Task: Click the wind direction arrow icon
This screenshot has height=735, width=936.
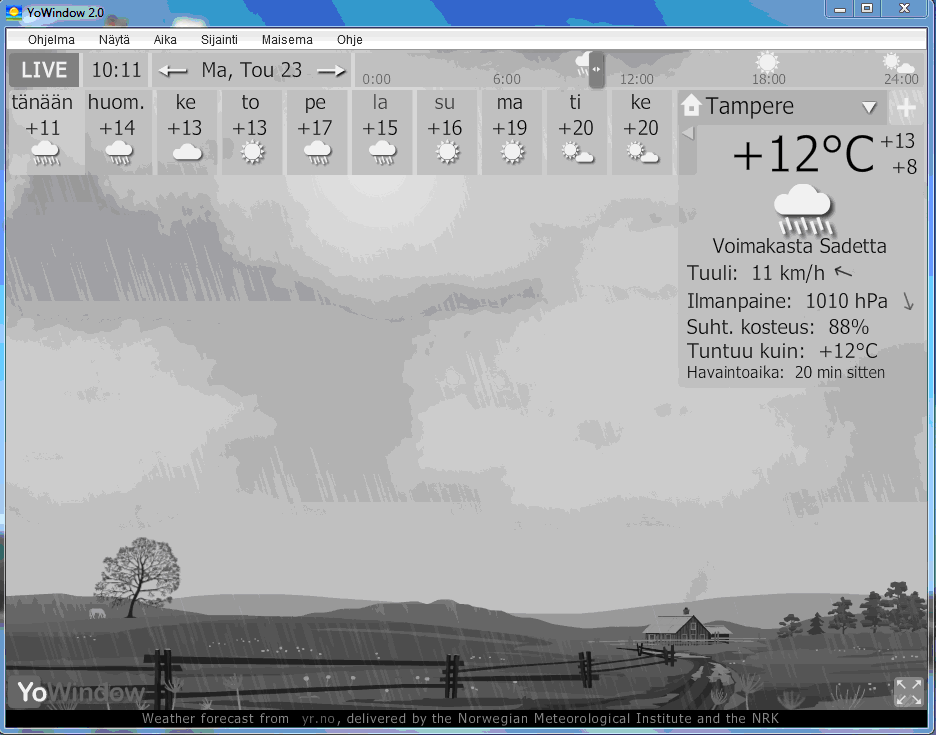Action: click(843, 272)
